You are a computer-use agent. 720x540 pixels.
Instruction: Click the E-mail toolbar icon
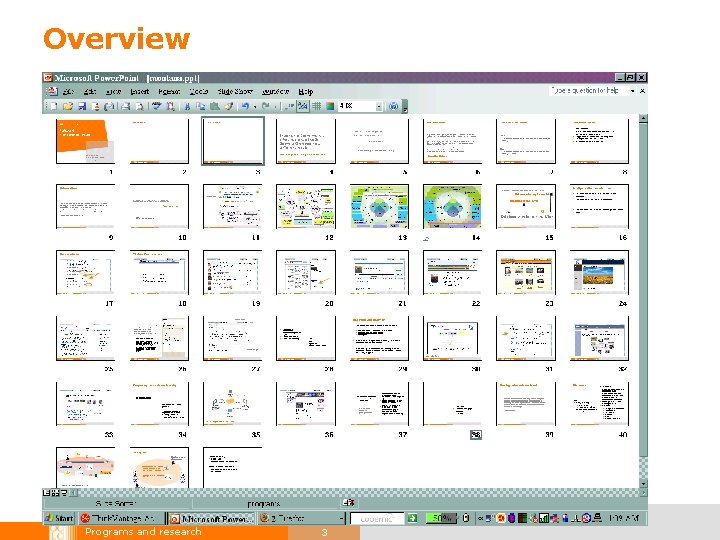point(109,107)
